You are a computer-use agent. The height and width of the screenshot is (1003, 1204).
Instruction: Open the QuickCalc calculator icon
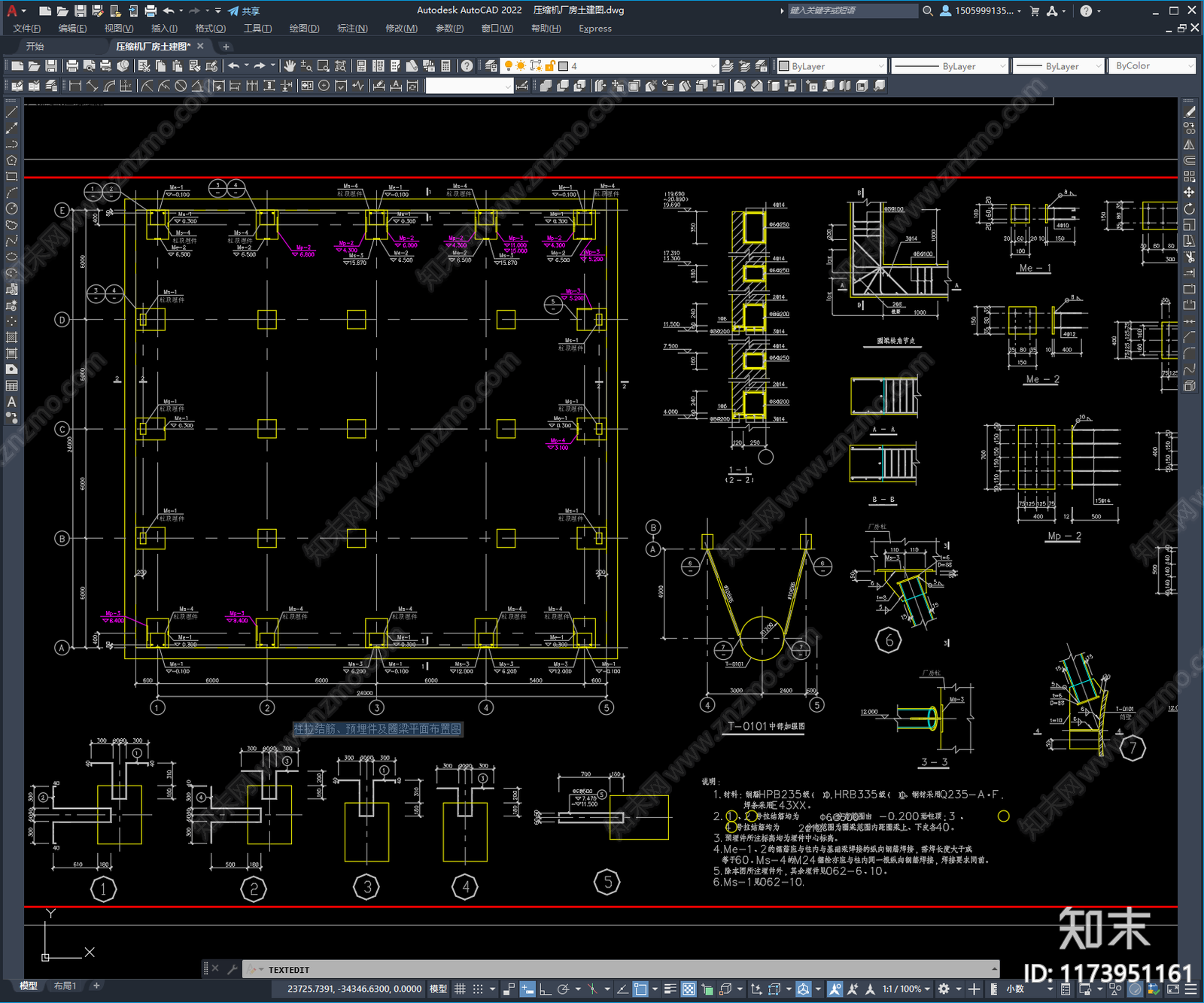pyautogui.click(x=445, y=66)
